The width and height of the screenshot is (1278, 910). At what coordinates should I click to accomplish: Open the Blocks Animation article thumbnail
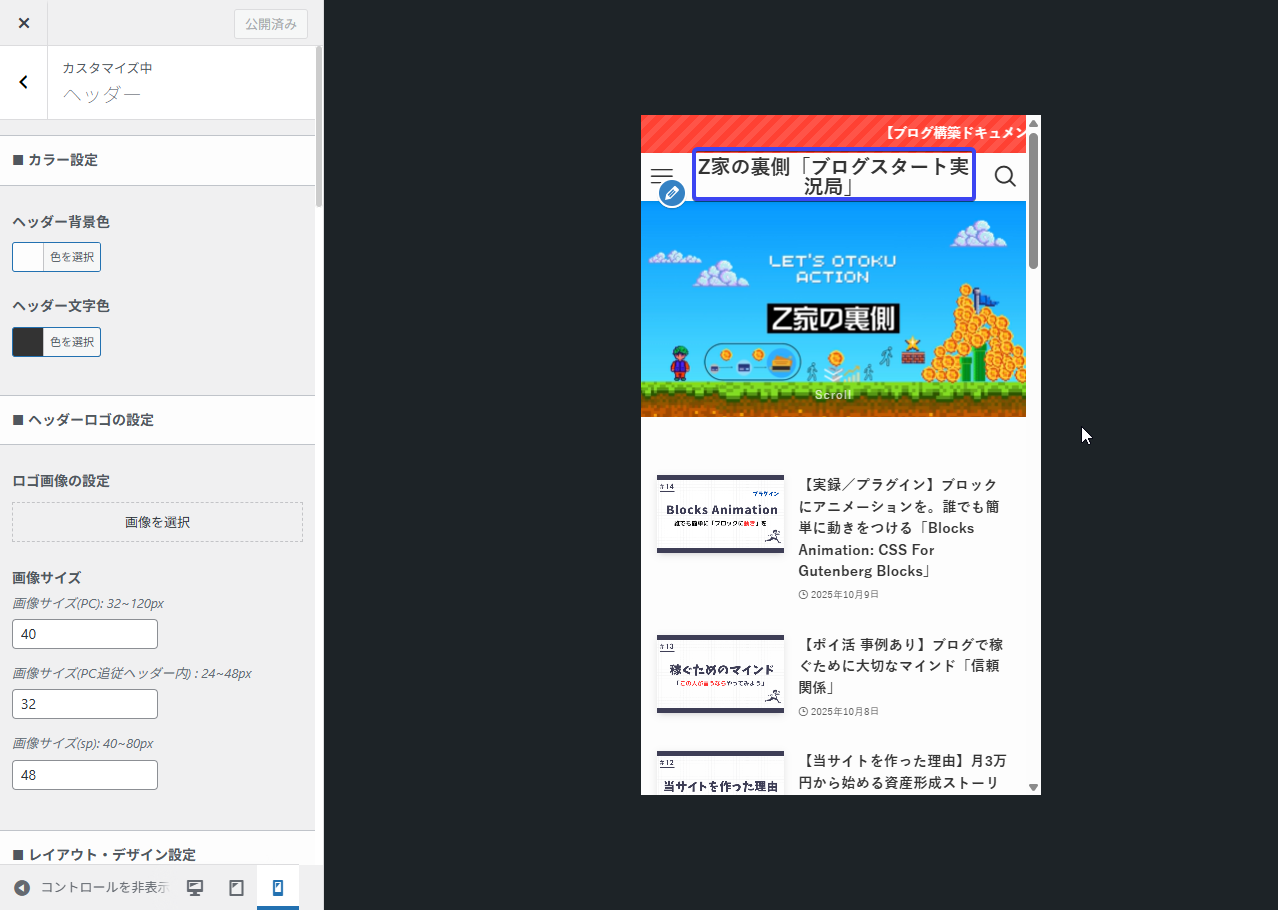(720, 514)
